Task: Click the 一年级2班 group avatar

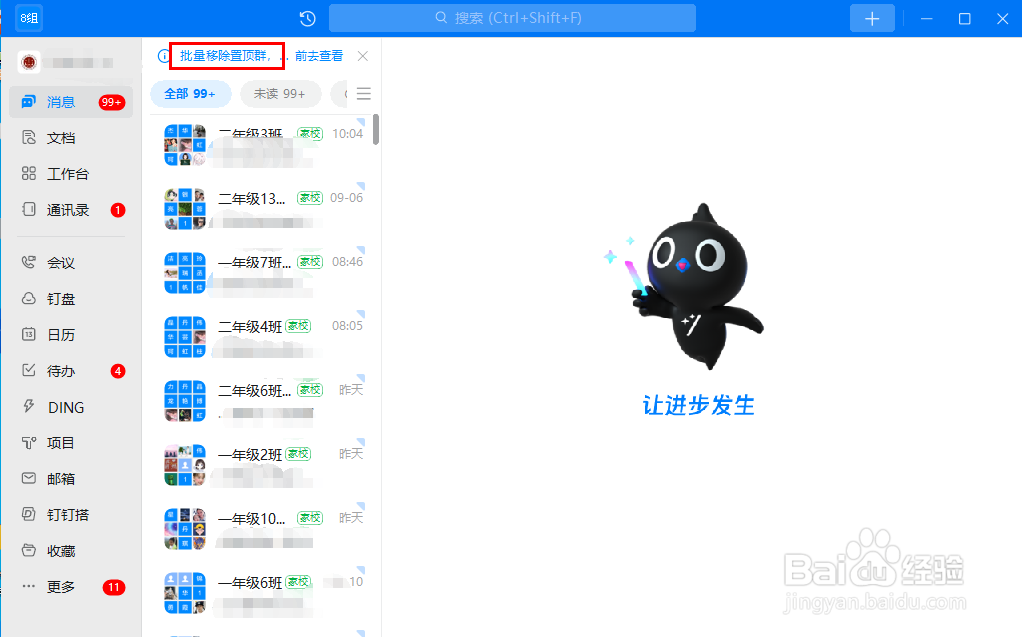Action: (x=185, y=465)
